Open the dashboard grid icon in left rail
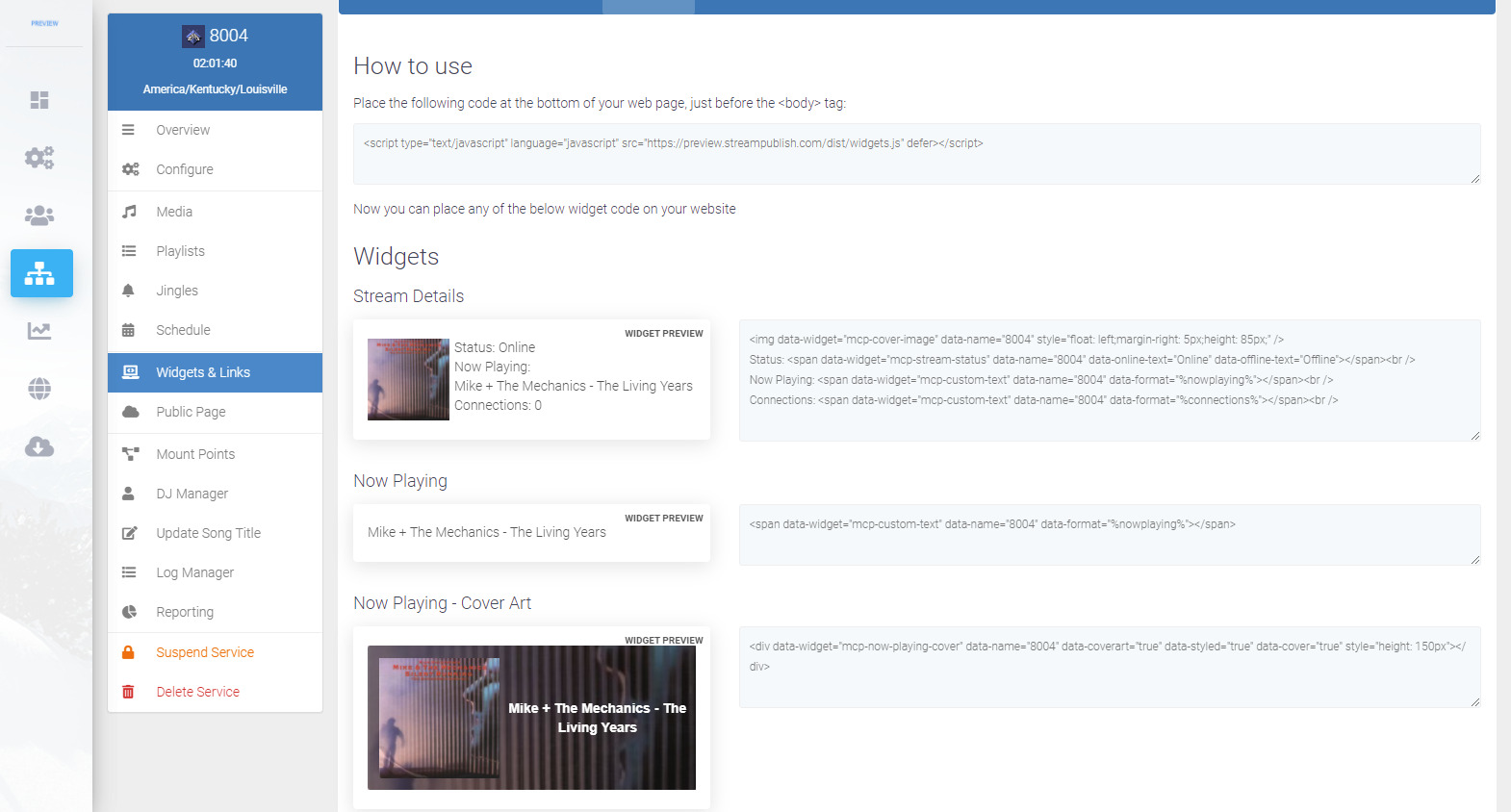Image resolution: width=1511 pixels, height=812 pixels. 39,100
